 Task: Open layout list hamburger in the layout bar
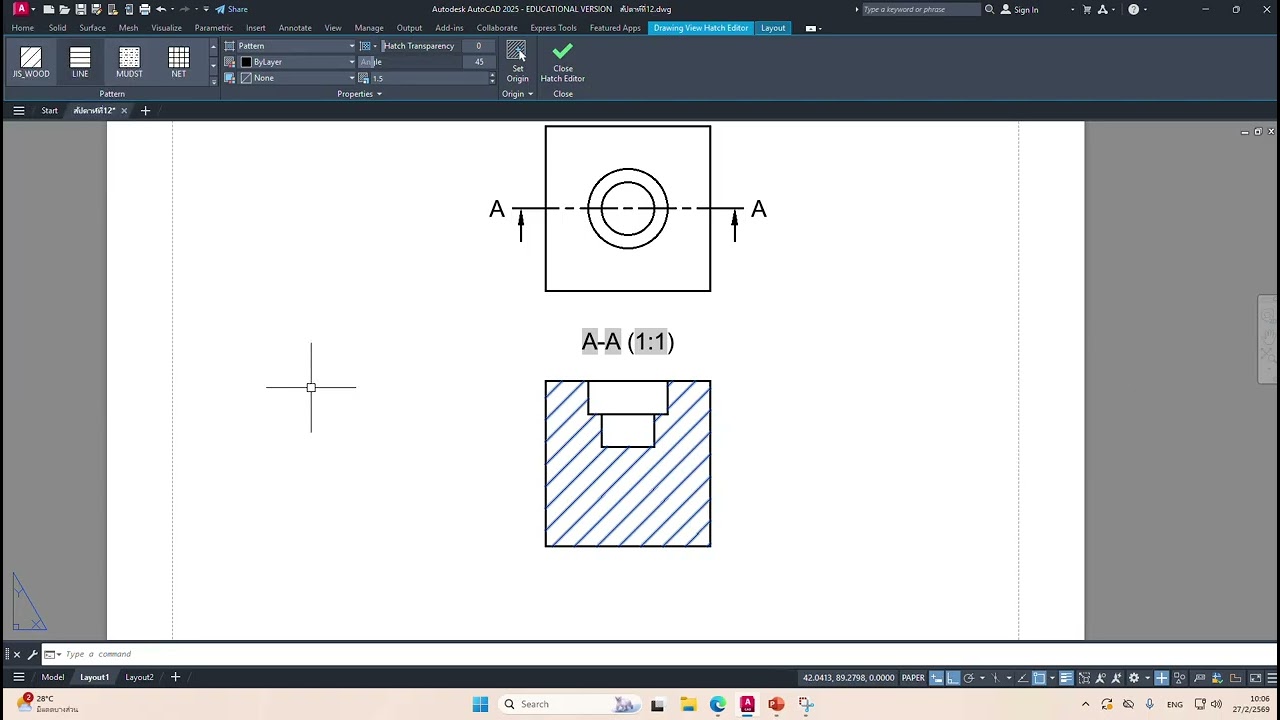click(18, 677)
